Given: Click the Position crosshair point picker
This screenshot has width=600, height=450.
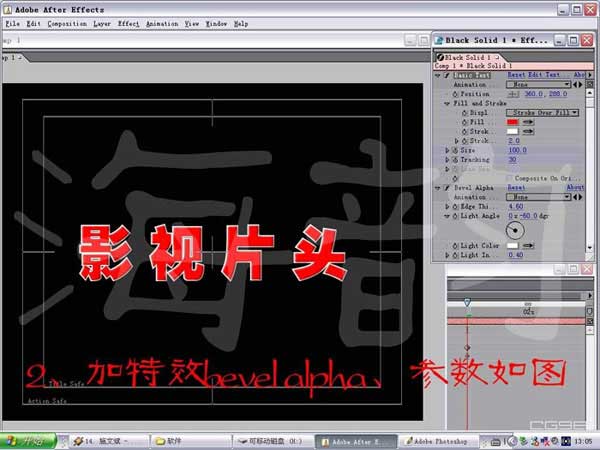Looking at the screenshot, I should tap(513, 94).
